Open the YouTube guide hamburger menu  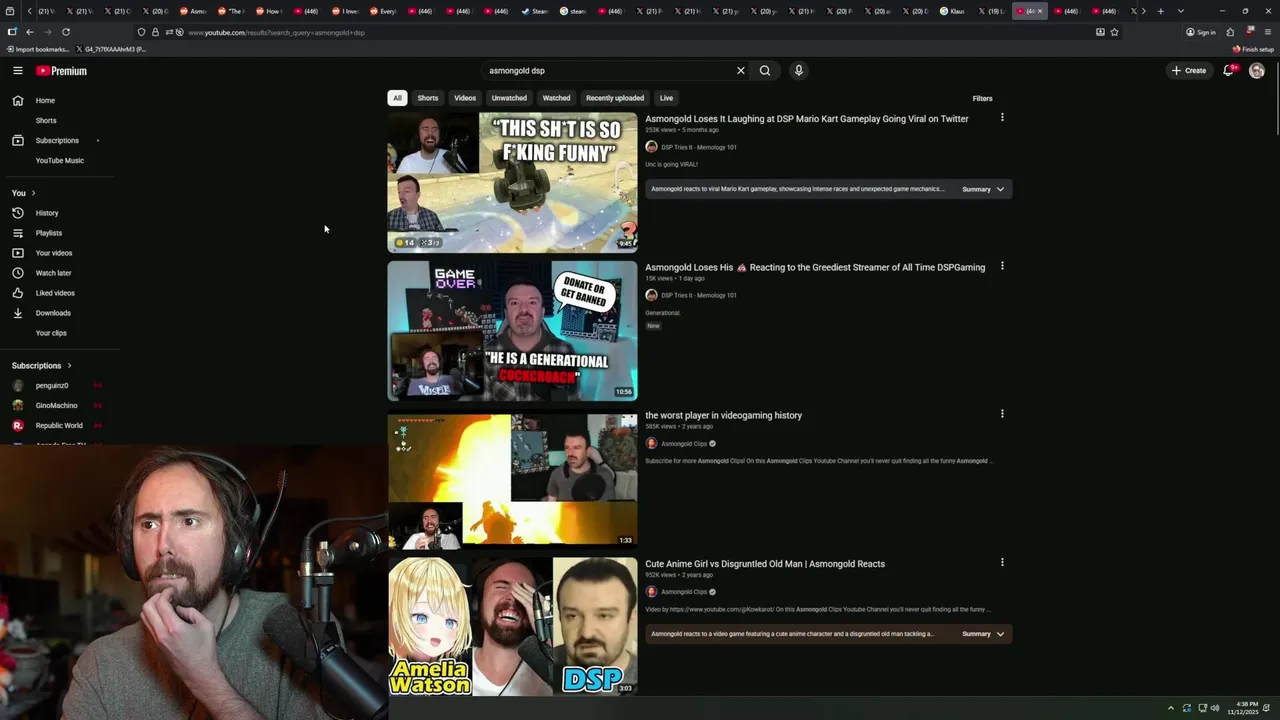coord(17,71)
